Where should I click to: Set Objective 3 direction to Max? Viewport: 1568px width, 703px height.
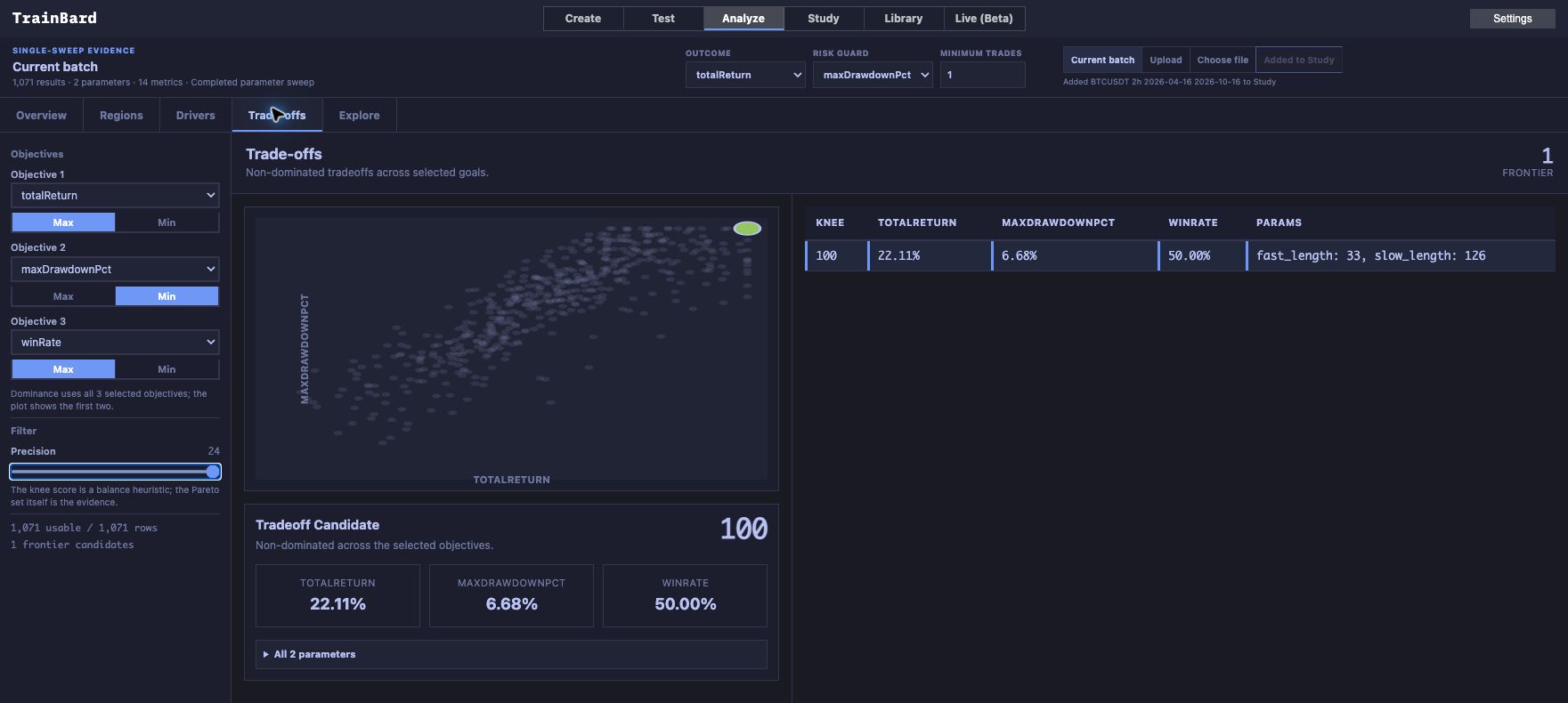tap(63, 369)
